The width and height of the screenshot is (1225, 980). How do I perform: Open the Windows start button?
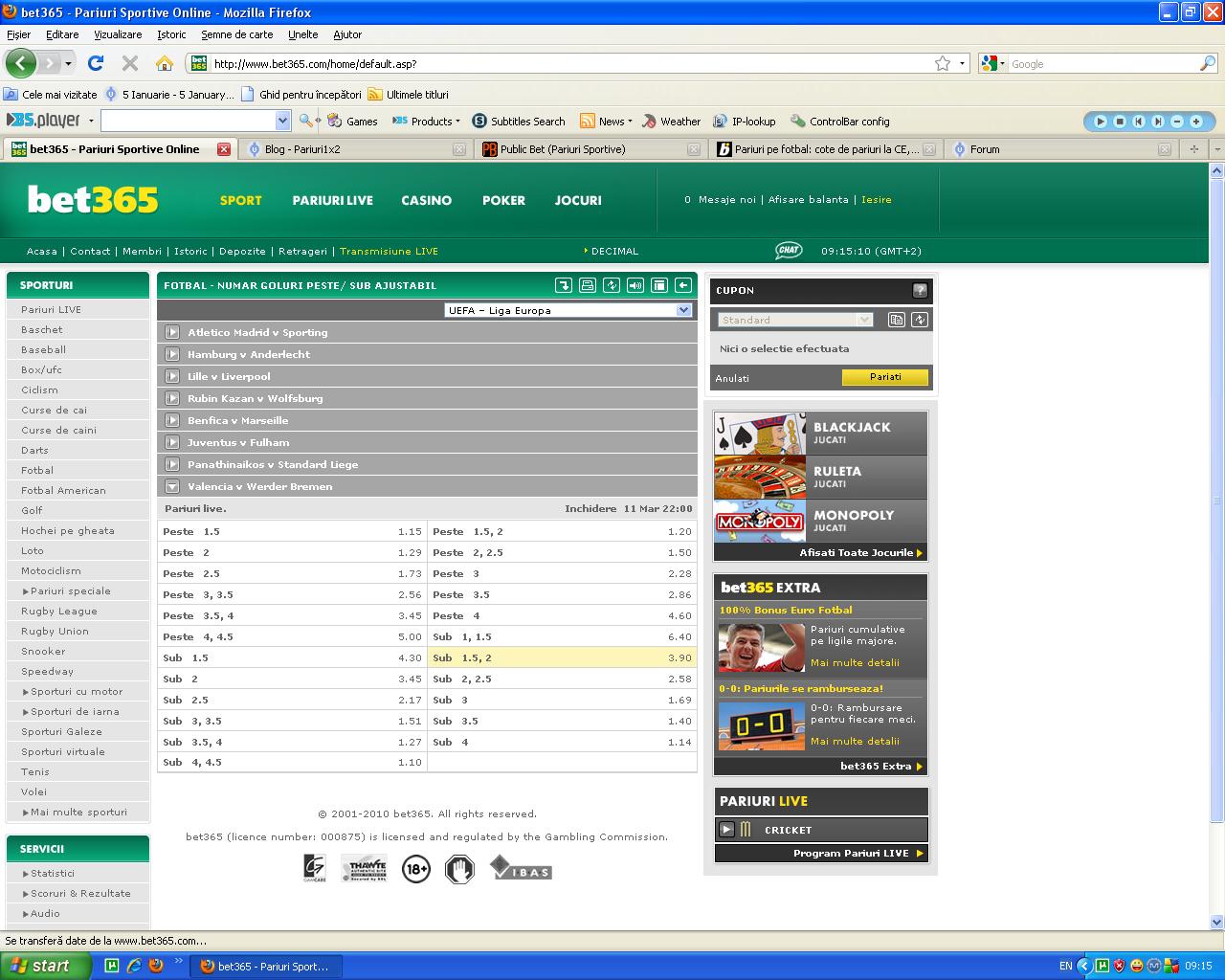pyautogui.click(x=46, y=966)
